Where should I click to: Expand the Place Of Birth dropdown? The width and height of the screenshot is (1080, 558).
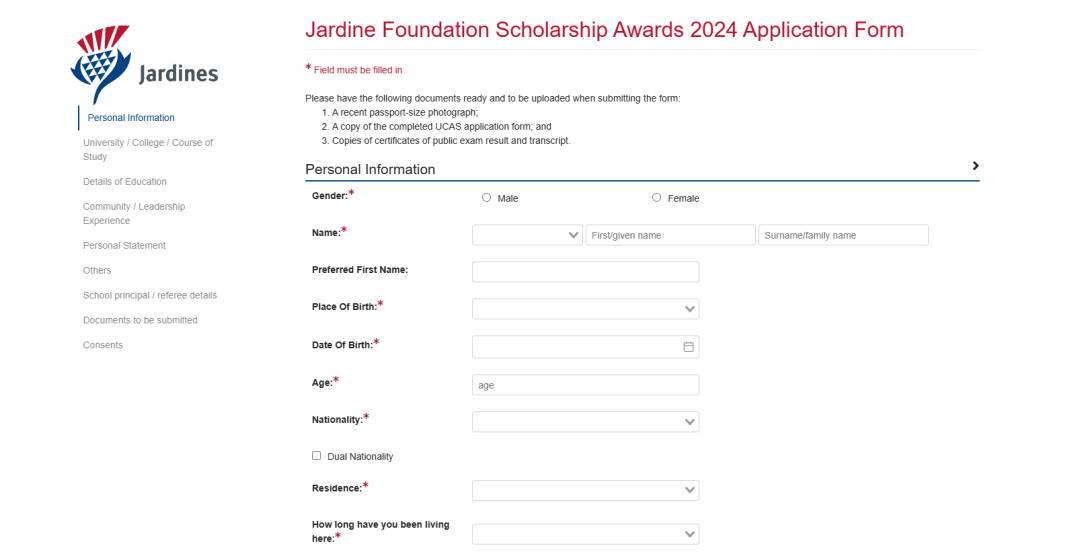[585, 309]
